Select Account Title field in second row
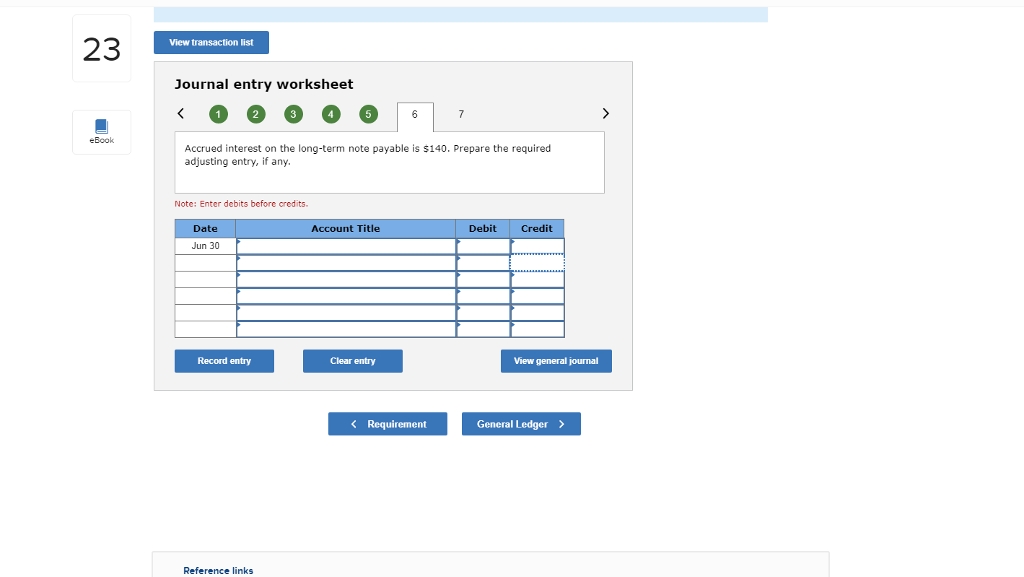Viewport: 1024px width, 577px height. tap(346, 263)
